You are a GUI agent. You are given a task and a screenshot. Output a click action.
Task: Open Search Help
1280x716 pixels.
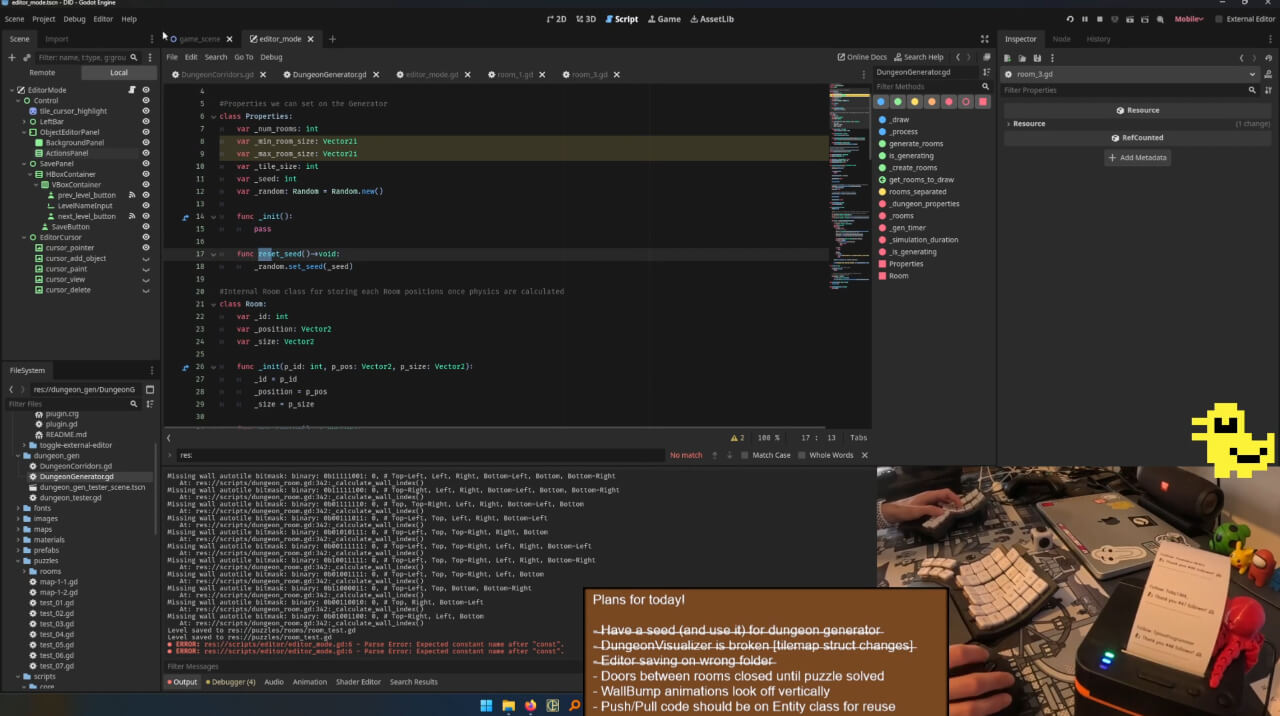(918, 57)
